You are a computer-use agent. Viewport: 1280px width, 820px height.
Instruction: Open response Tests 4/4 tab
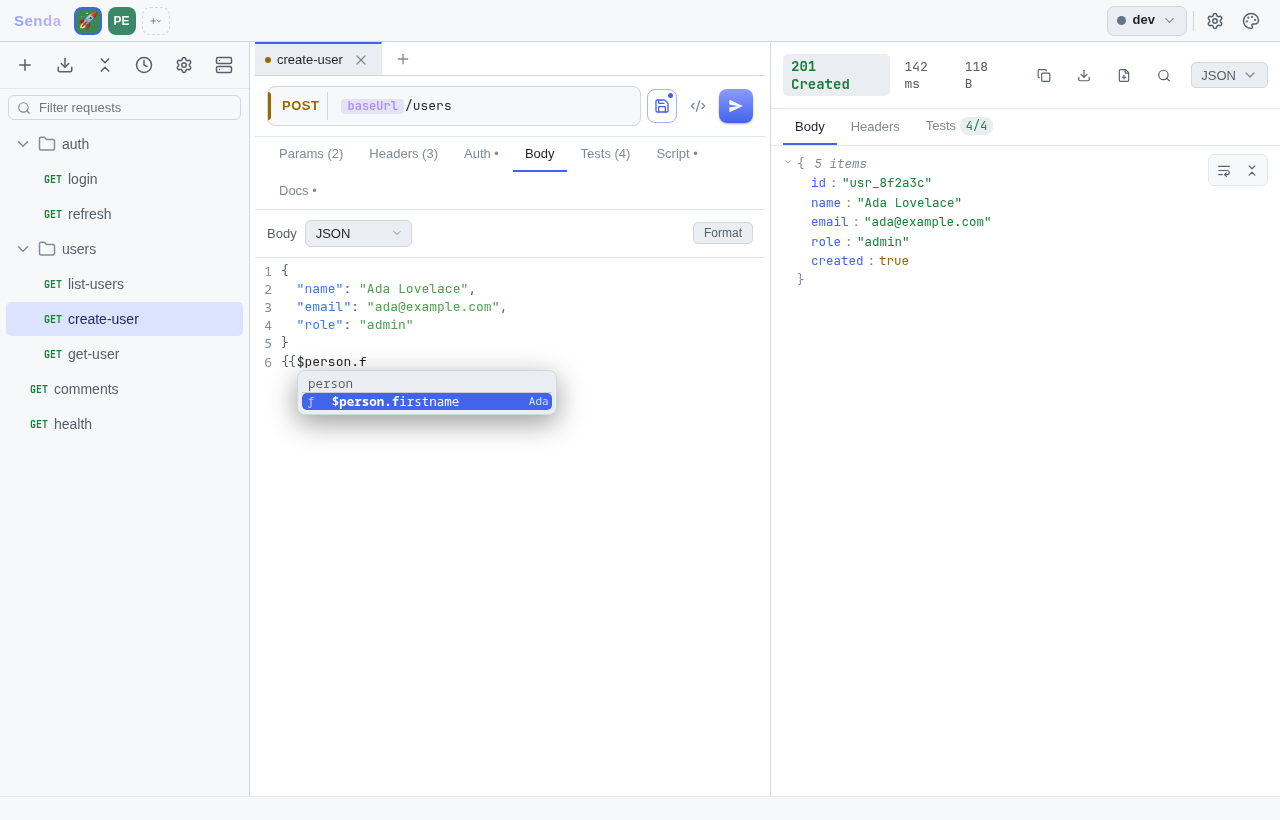pyautogui.click(x=959, y=127)
